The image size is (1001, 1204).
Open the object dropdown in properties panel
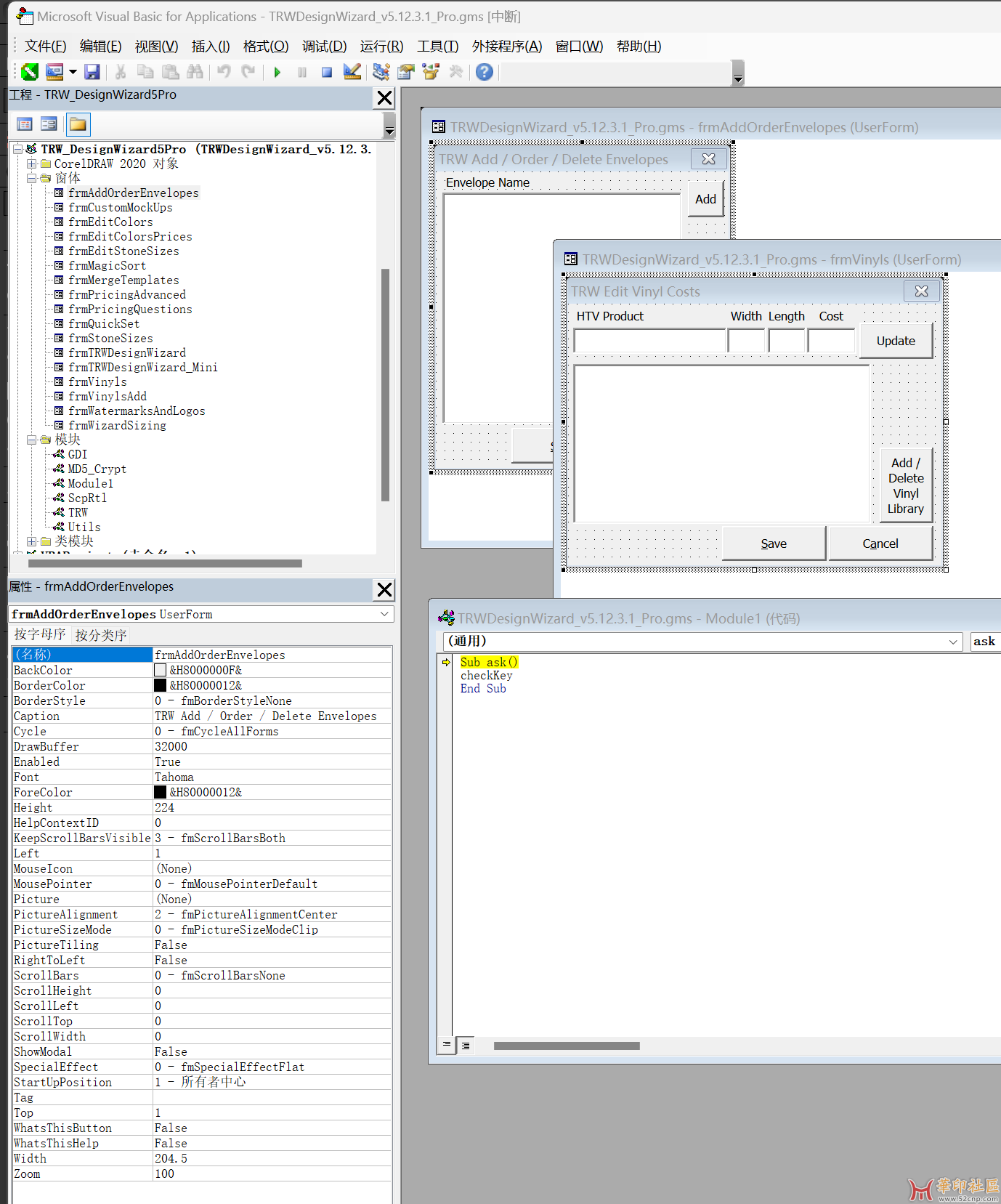[384, 614]
